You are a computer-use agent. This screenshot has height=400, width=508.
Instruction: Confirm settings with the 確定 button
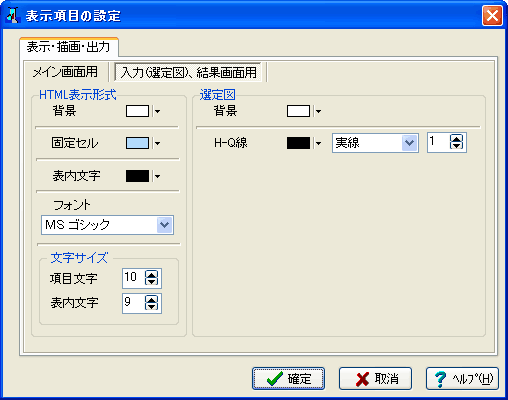(288, 379)
